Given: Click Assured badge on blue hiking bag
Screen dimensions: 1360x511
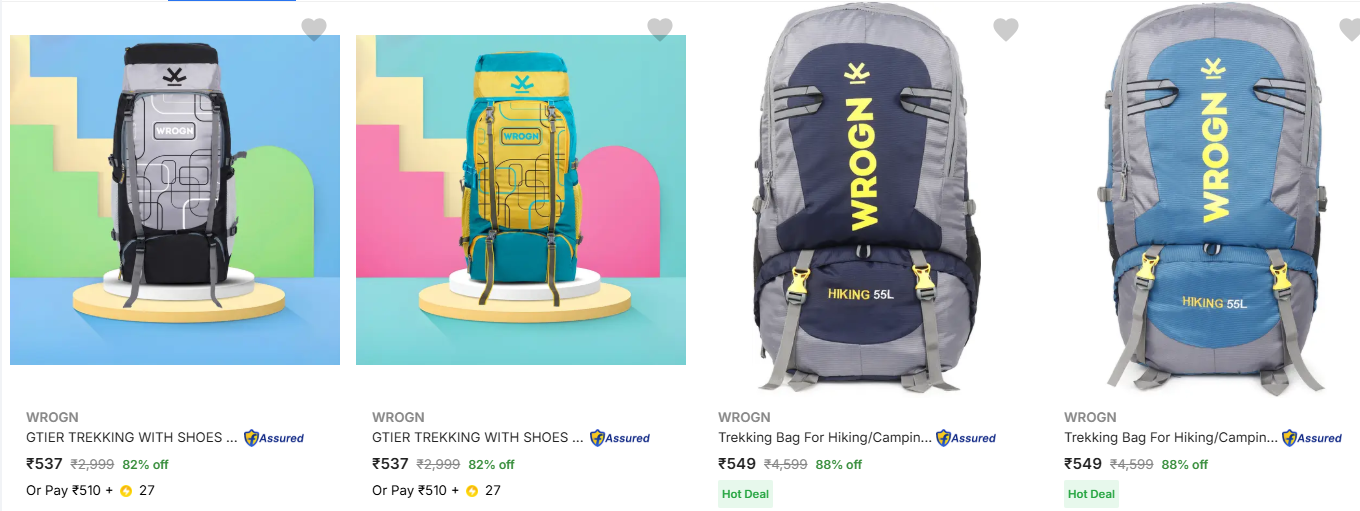Looking at the screenshot, I should pyautogui.click(x=1312, y=438).
